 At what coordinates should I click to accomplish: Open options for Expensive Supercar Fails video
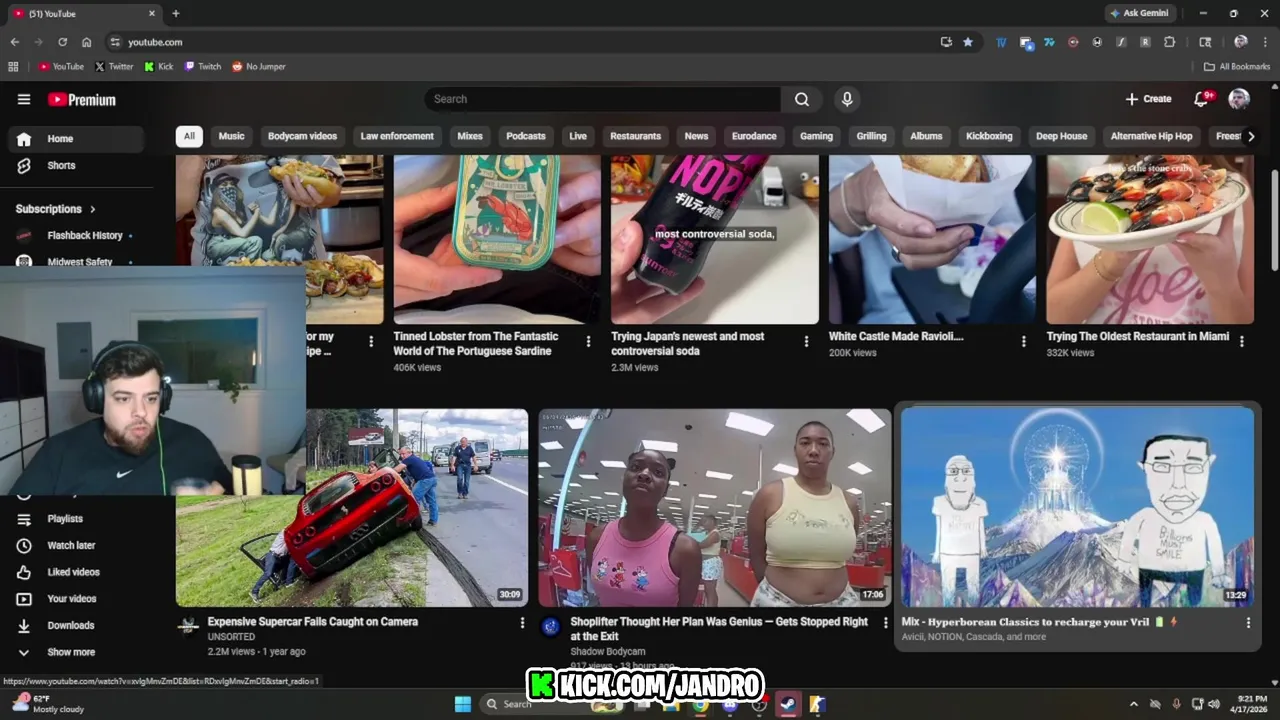(521, 623)
